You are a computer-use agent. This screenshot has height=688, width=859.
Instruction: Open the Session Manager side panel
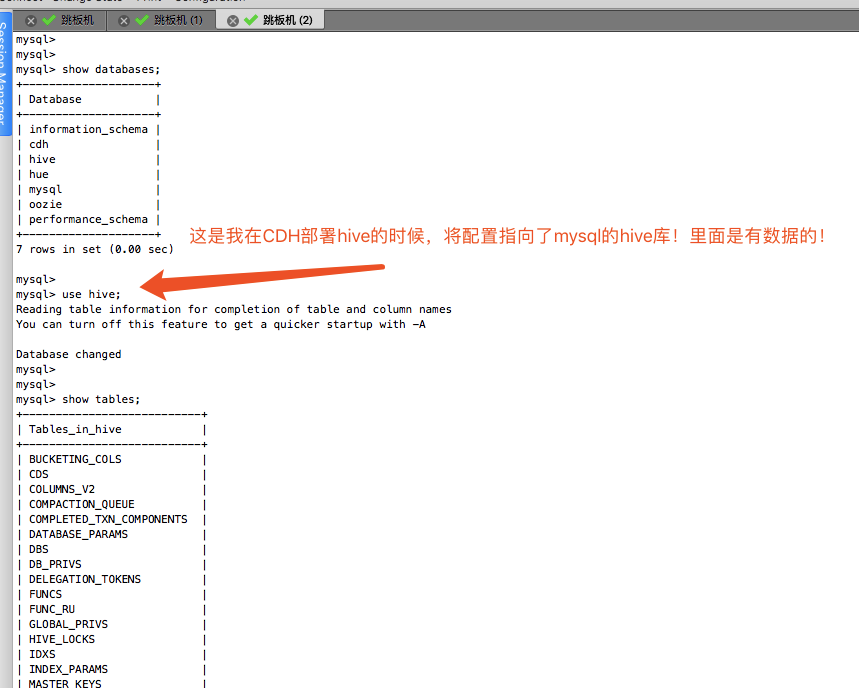coord(4,74)
